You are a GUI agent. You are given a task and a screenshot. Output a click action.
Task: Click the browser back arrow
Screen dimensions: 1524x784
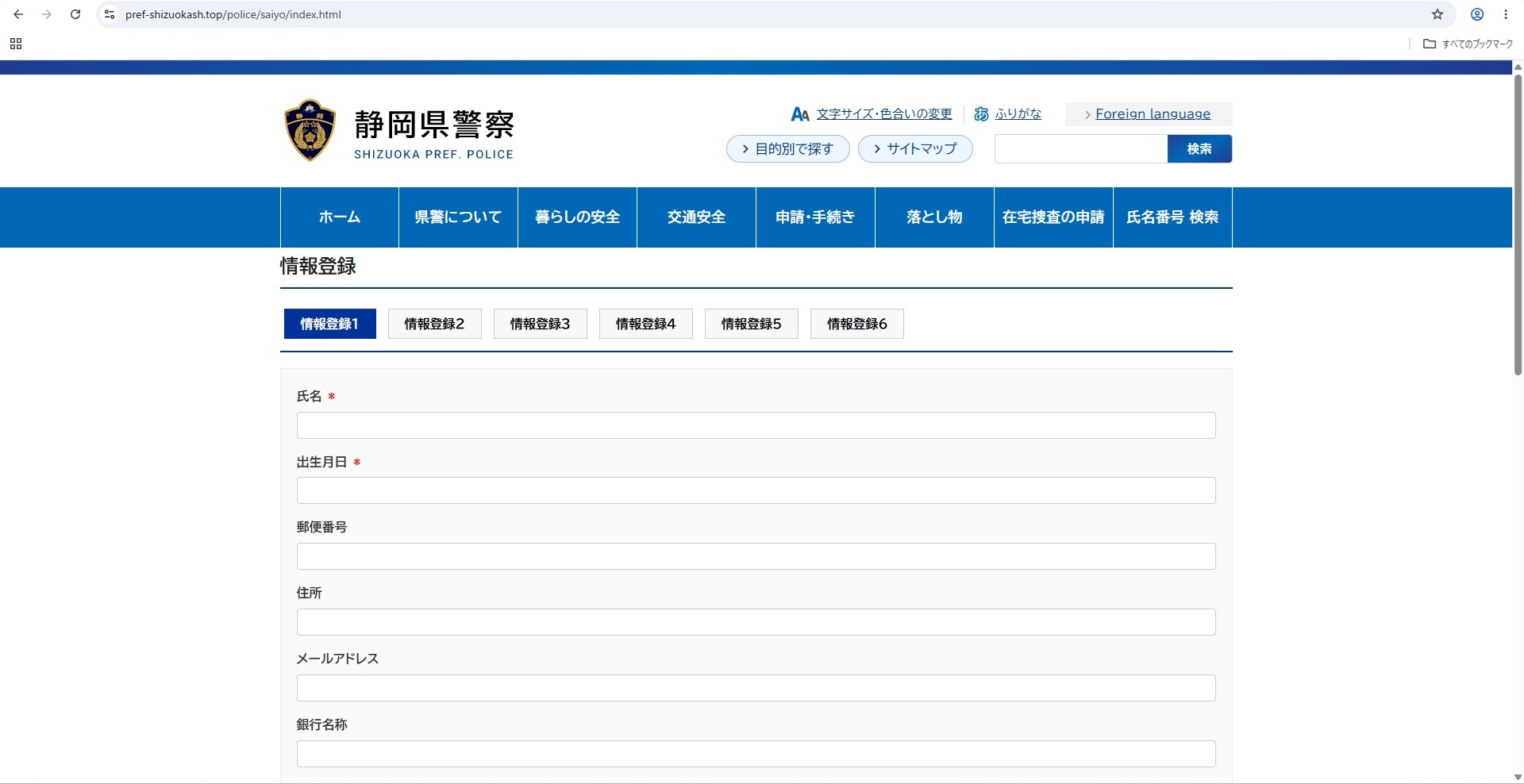[18, 14]
